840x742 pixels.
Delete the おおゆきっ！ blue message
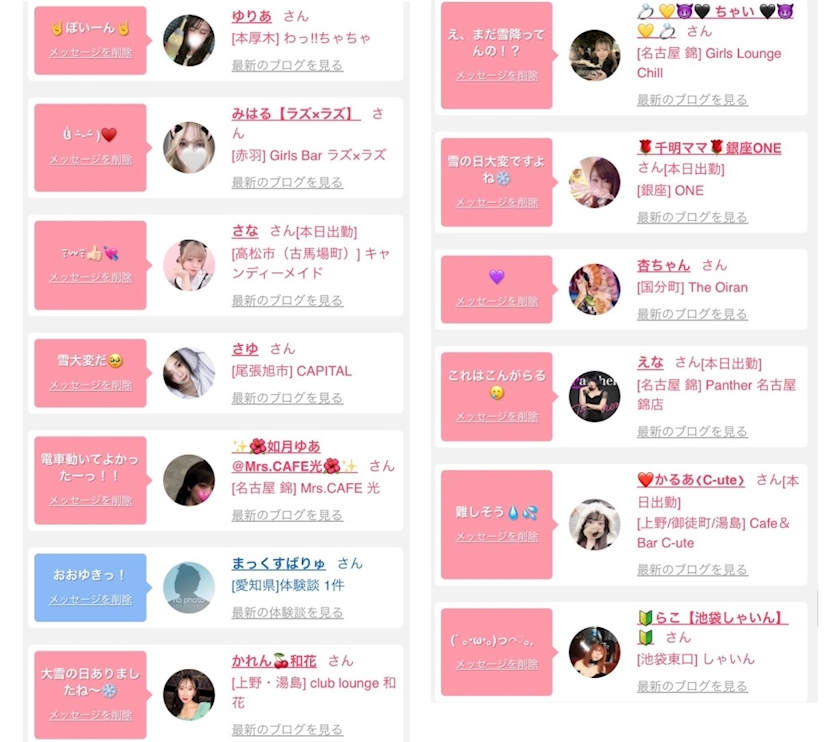coord(91,599)
